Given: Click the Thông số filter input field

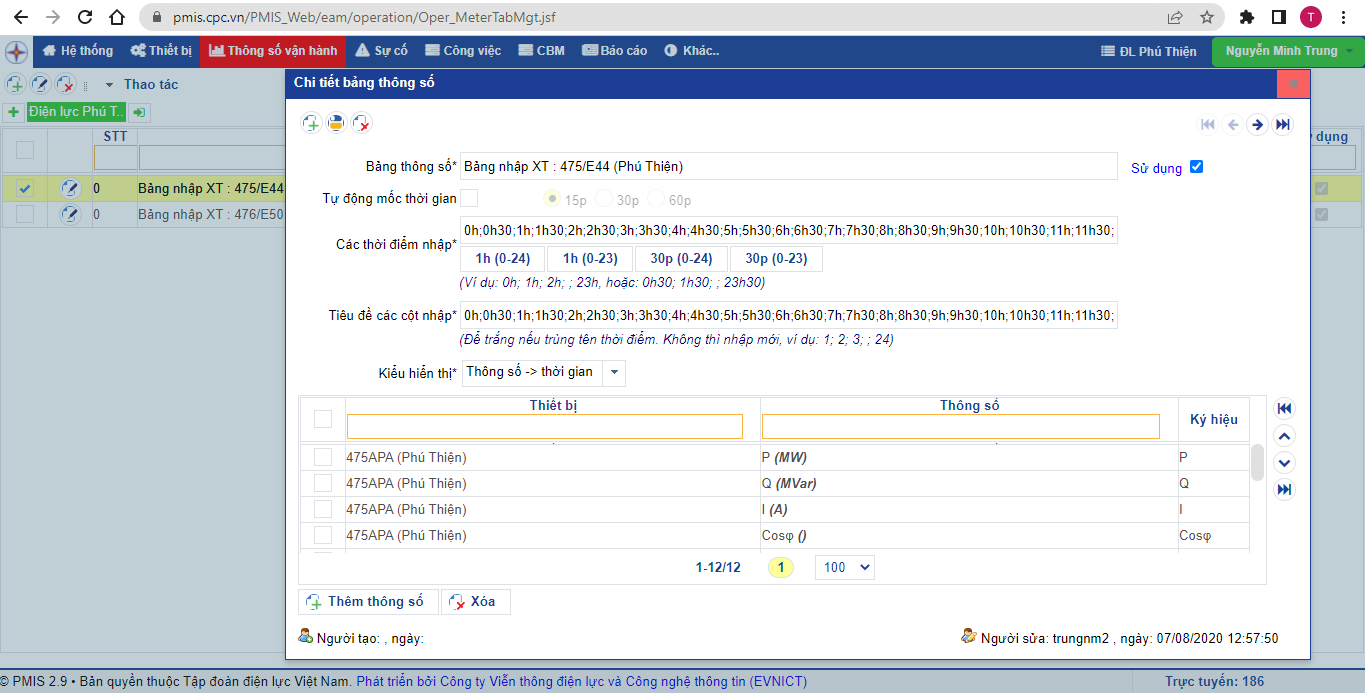Looking at the screenshot, I should pos(961,427).
